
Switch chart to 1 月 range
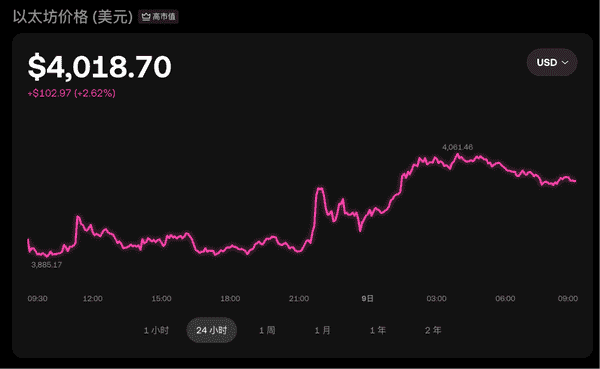click(x=323, y=330)
